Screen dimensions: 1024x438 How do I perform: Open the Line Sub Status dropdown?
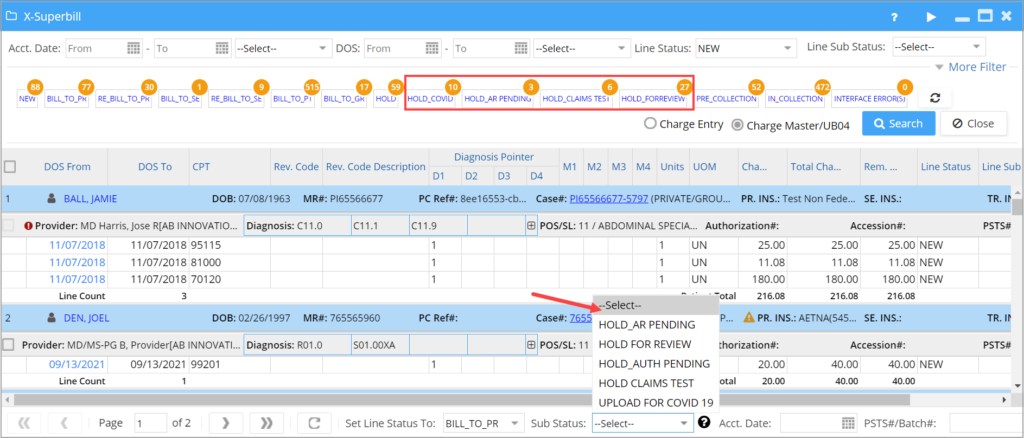938,48
